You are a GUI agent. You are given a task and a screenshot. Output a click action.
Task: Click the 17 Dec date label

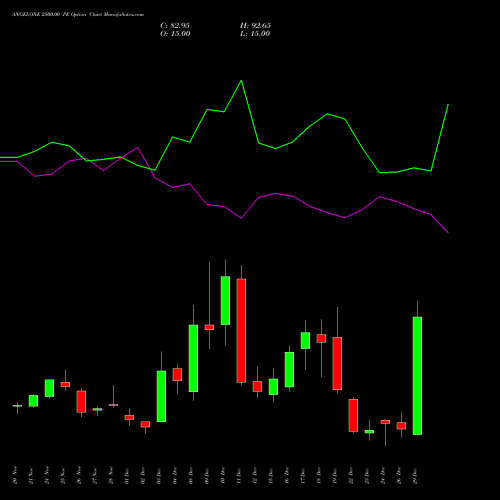tap(303, 476)
